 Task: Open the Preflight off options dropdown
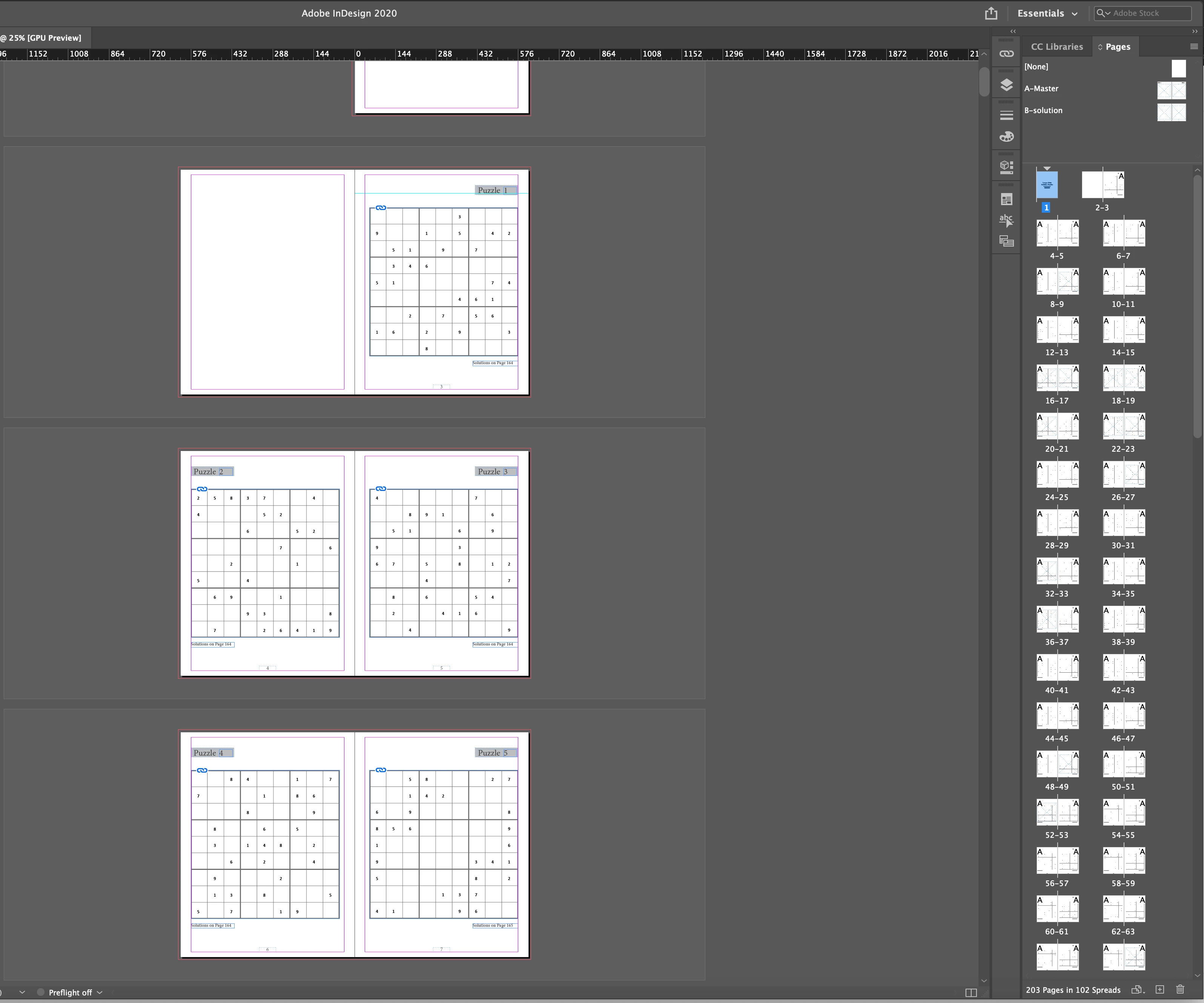(100, 992)
